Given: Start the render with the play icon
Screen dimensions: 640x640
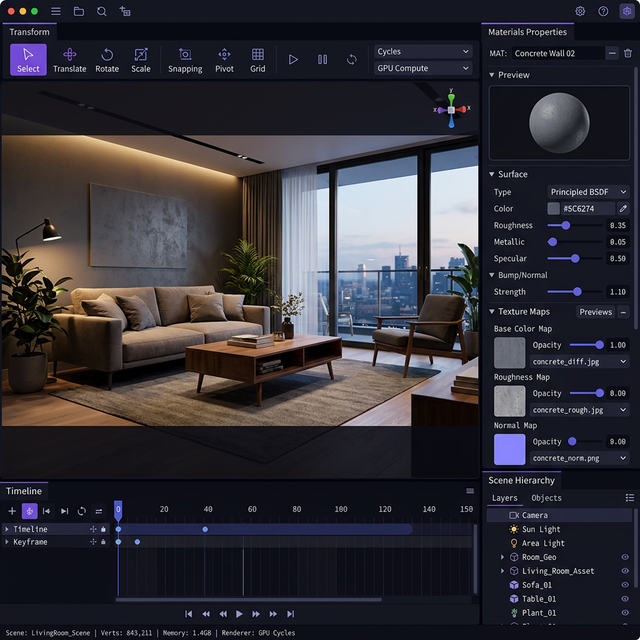Looking at the screenshot, I should pos(293,60).
